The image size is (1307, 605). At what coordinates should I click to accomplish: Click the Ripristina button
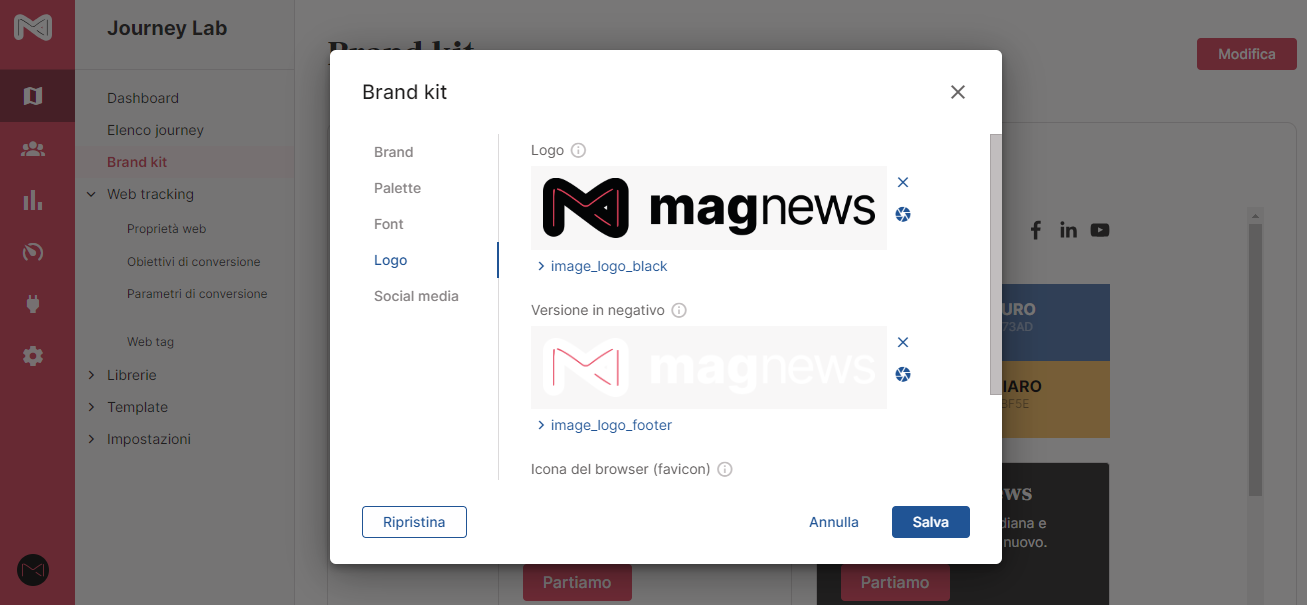(414, 522)
